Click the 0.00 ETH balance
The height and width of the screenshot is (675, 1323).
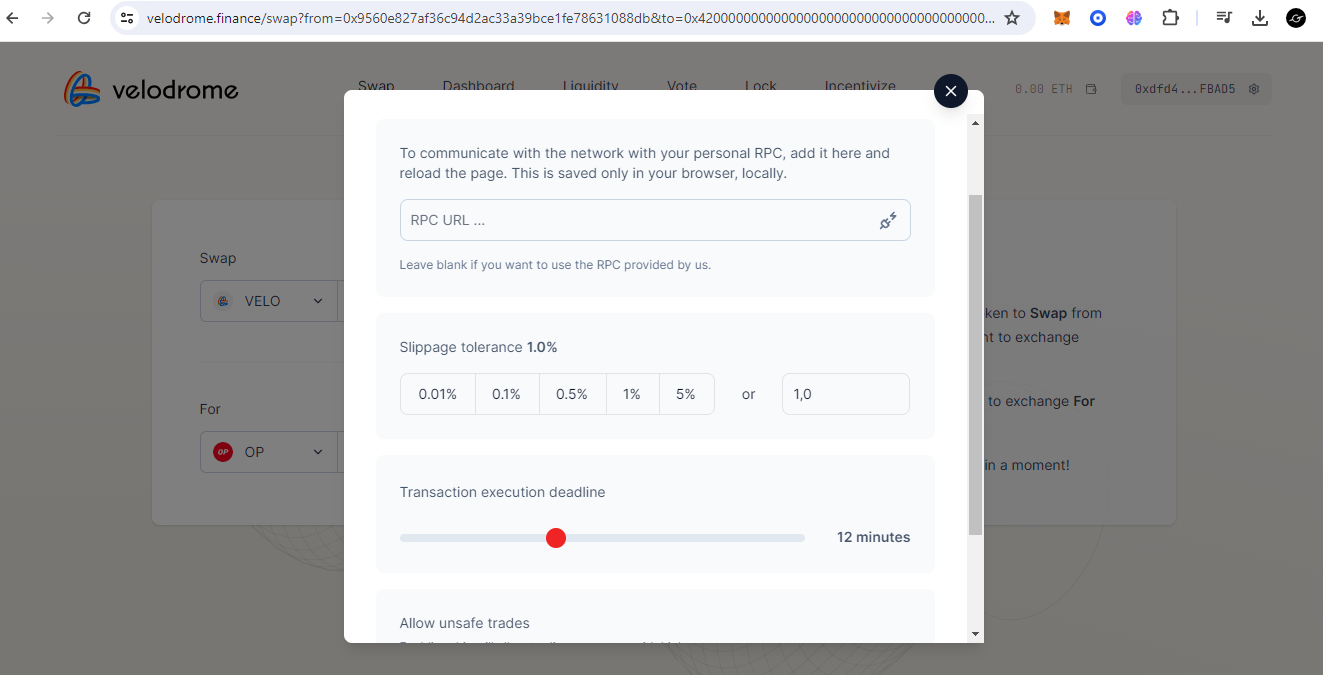1044,89
